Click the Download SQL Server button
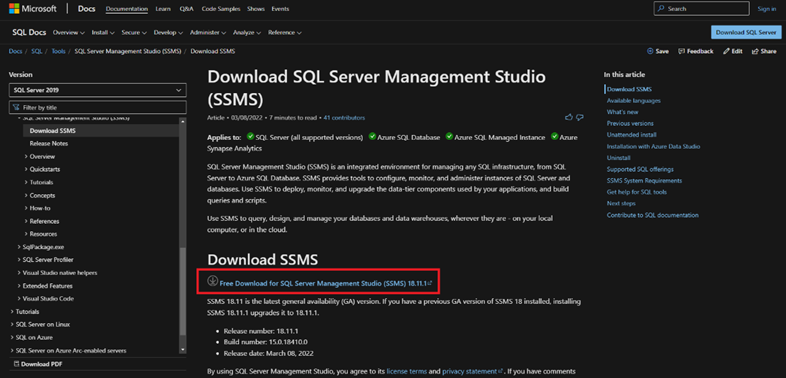Viewport: 786px width, 378px height. [x=745, y=32]
